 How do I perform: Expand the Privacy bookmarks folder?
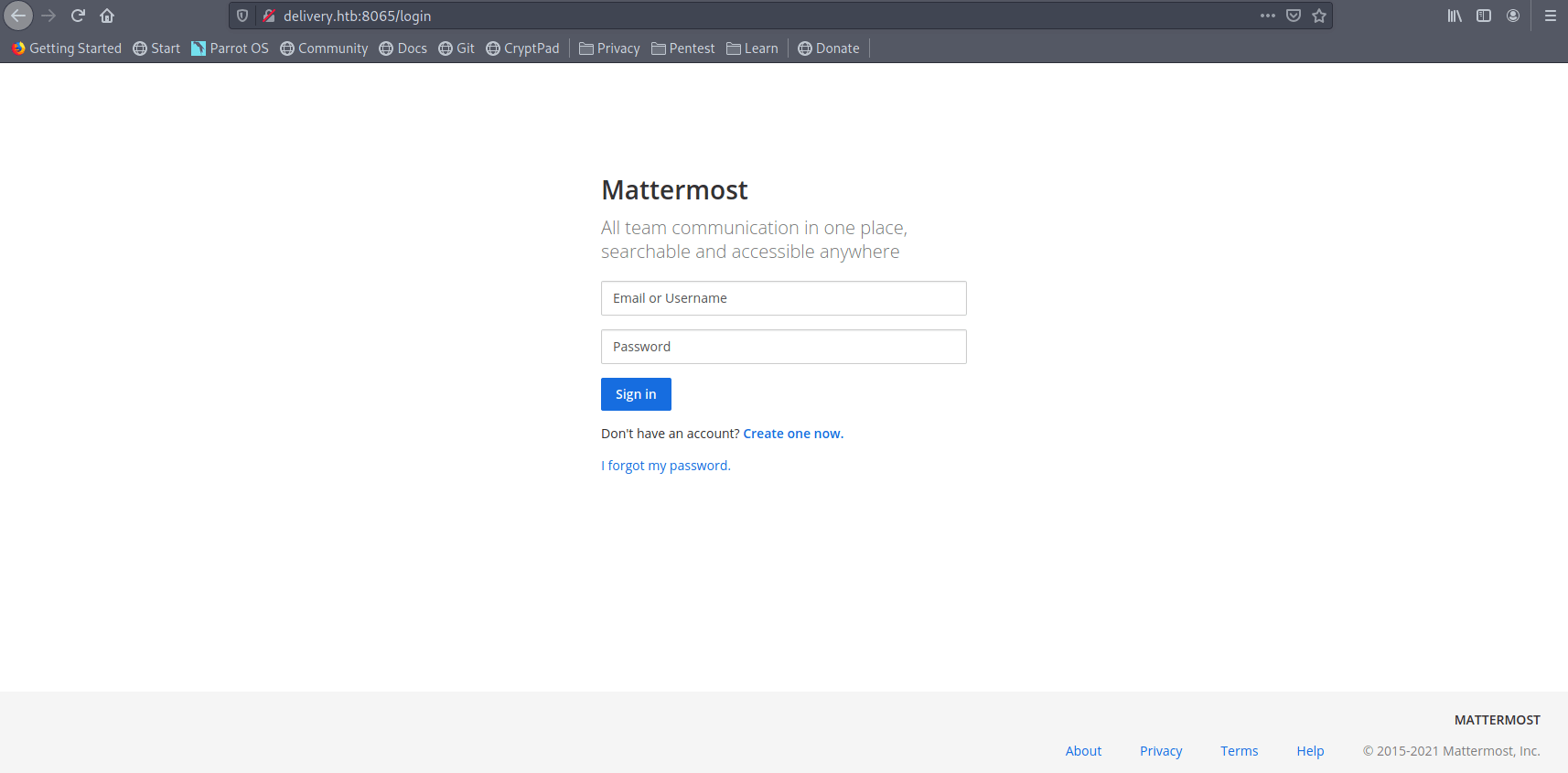609,48
